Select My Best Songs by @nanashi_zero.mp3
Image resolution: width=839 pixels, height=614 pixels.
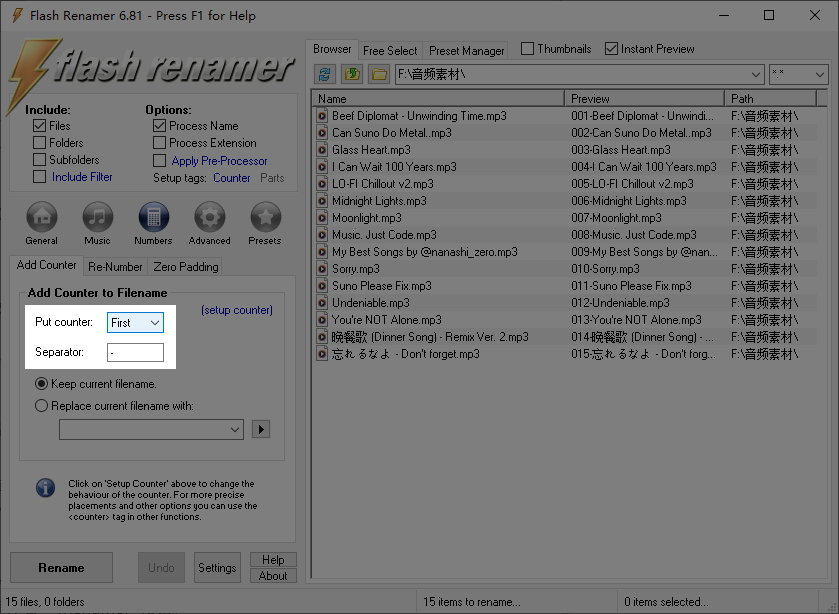tap(425, 252)
